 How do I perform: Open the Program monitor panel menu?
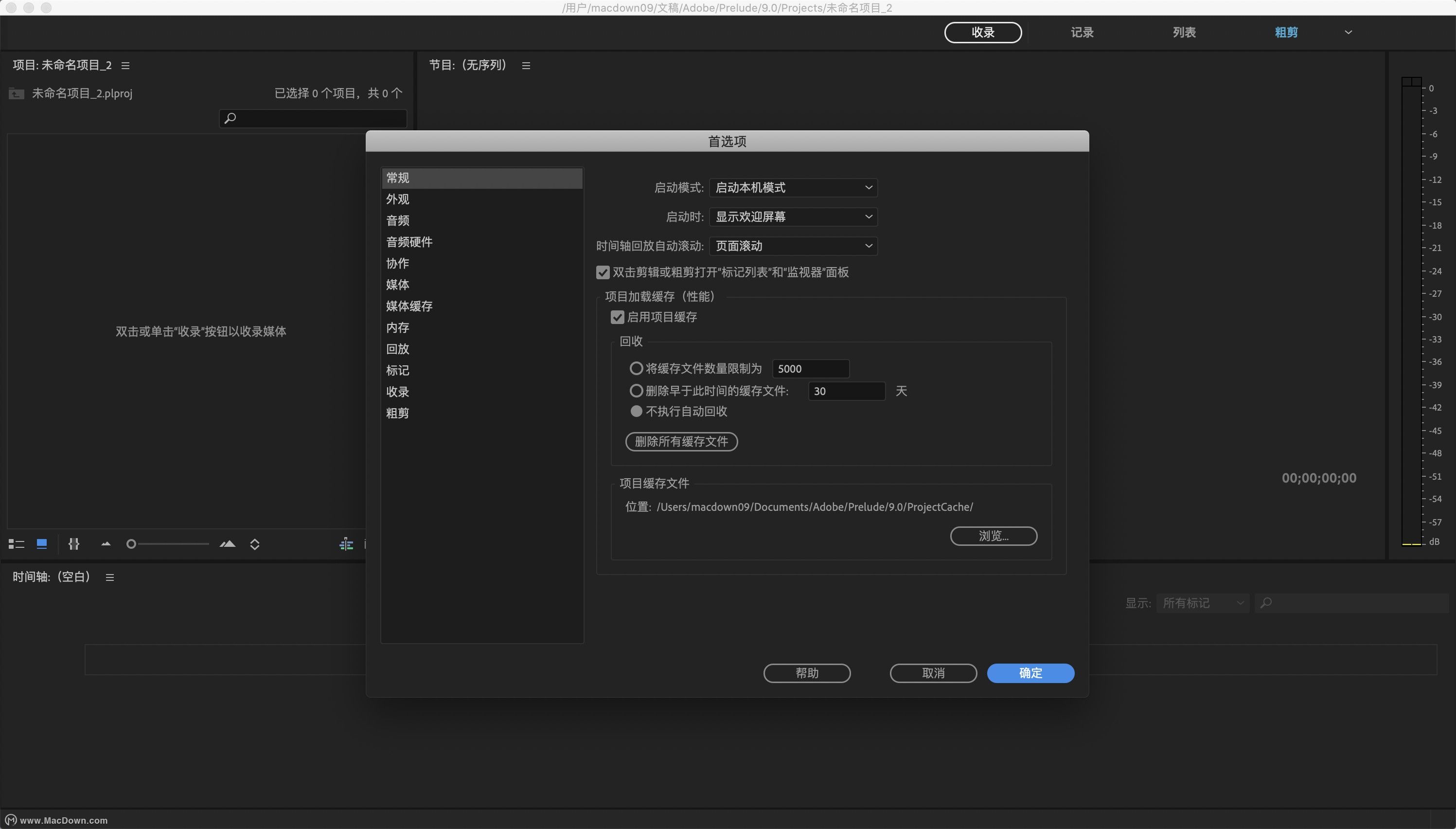(x=526, y=66)
